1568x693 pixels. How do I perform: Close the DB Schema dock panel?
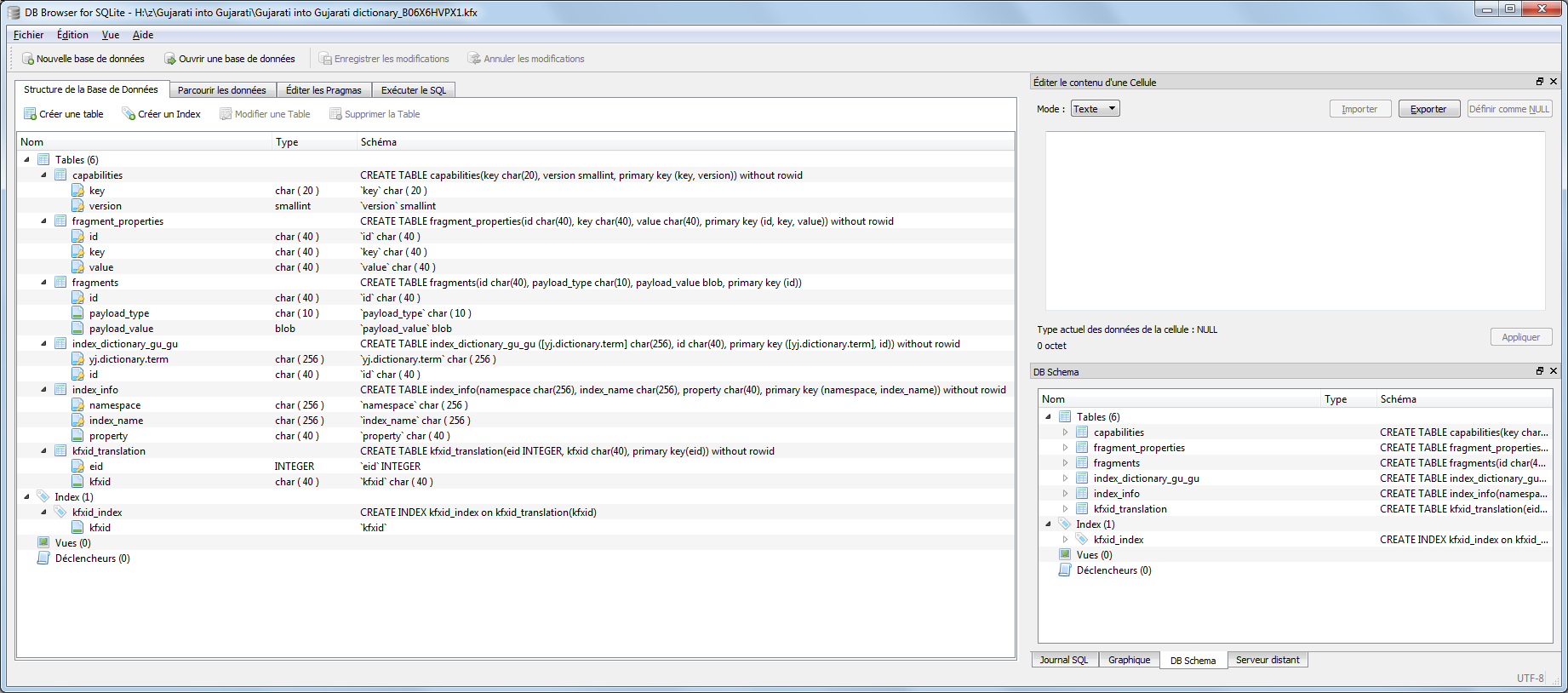(1554, 371)
